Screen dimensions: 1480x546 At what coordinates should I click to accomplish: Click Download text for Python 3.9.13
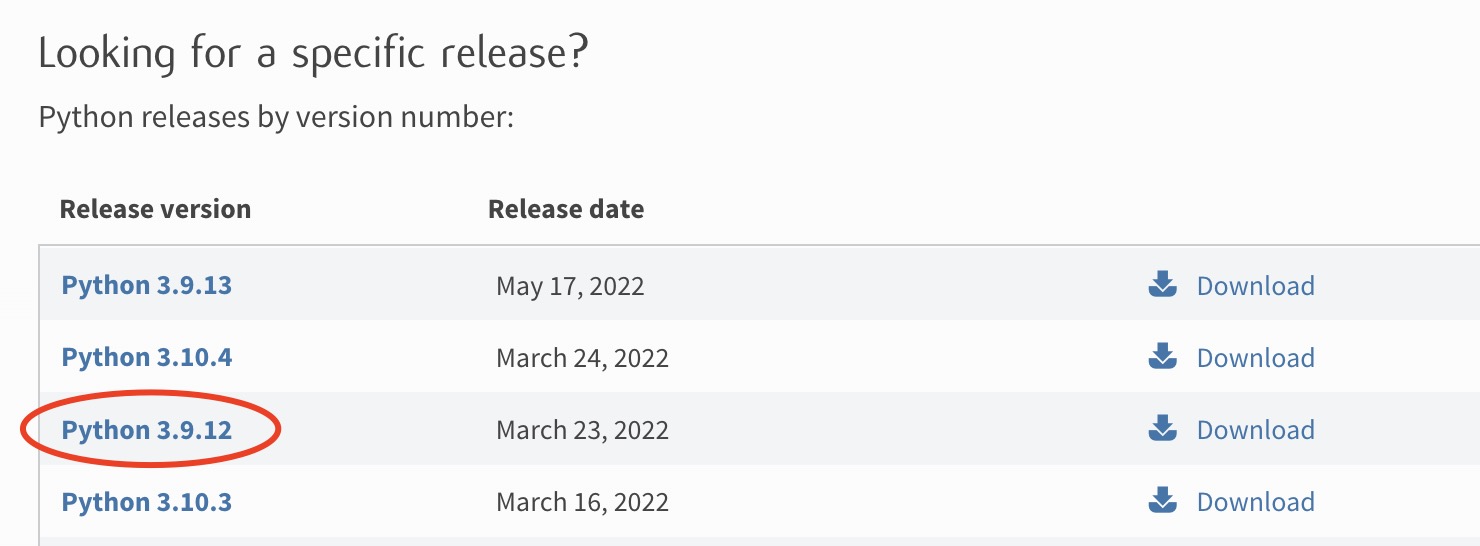click(x=1256, y=286)
